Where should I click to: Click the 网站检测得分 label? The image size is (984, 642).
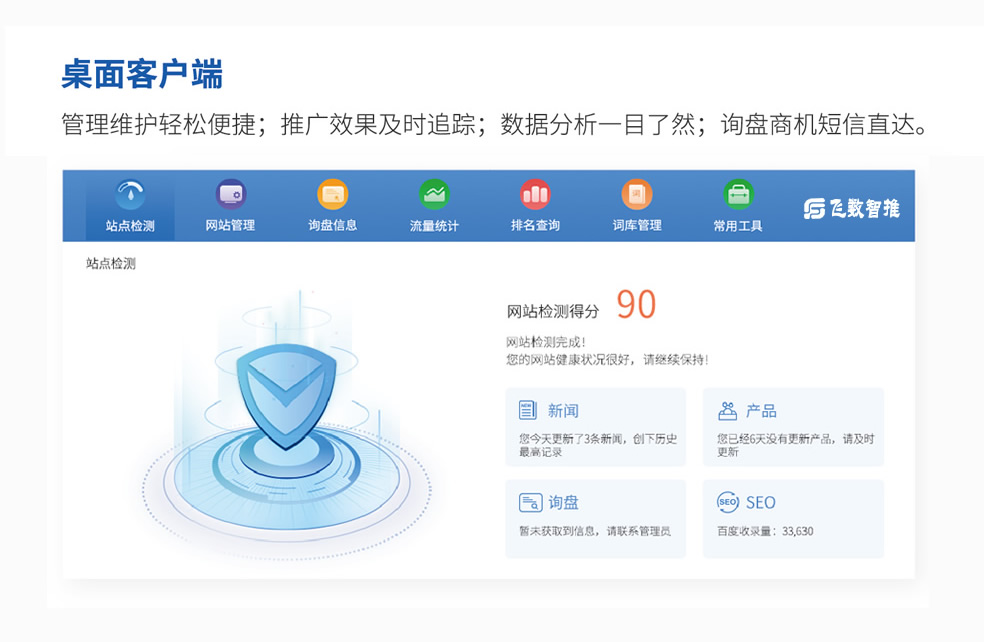tap(553, 311)
